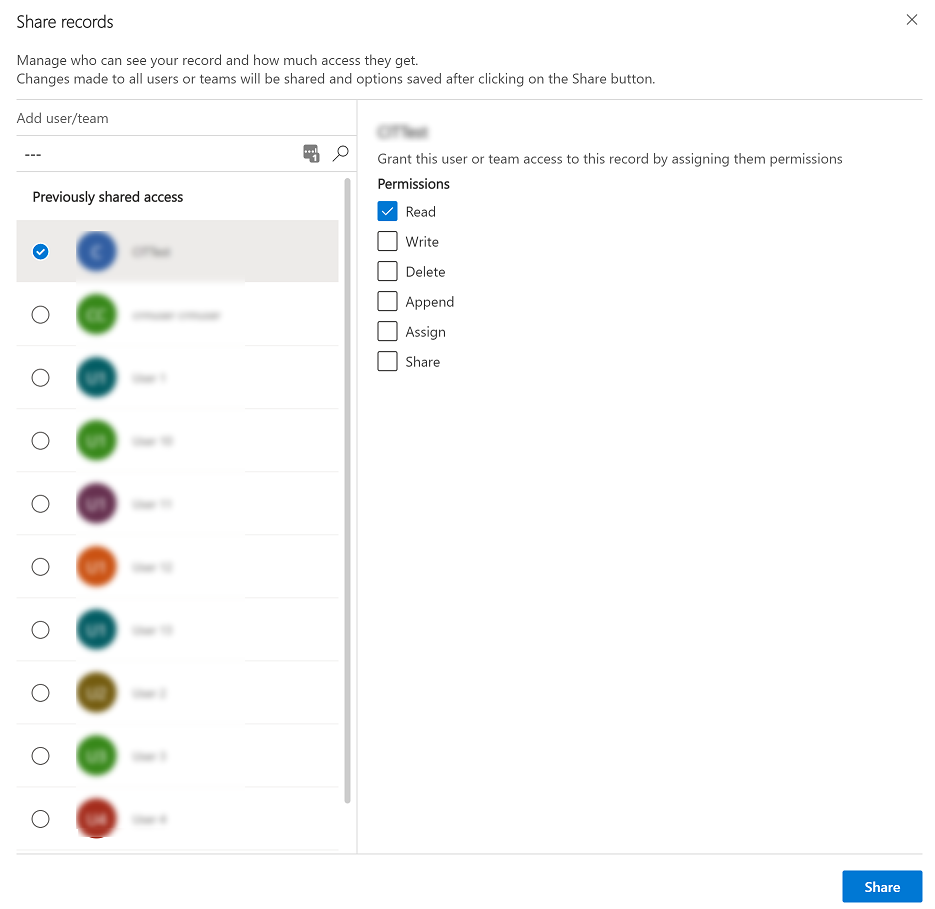Click the "Add user/team" label
Screen dimensions: 935x909
tap(63, 118)
